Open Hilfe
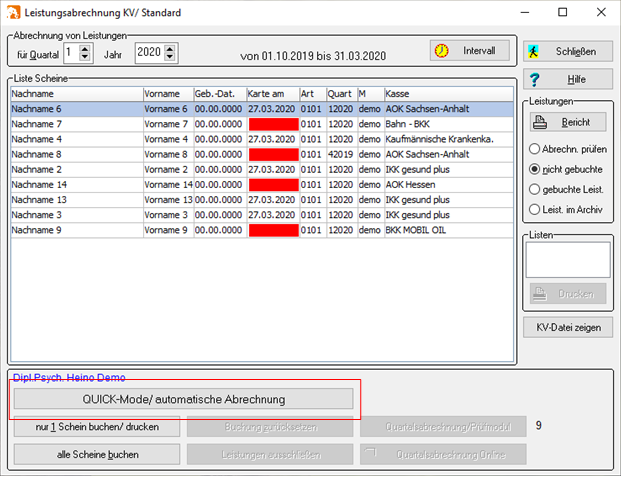This screenshot has width=623, height=478. 568,79
